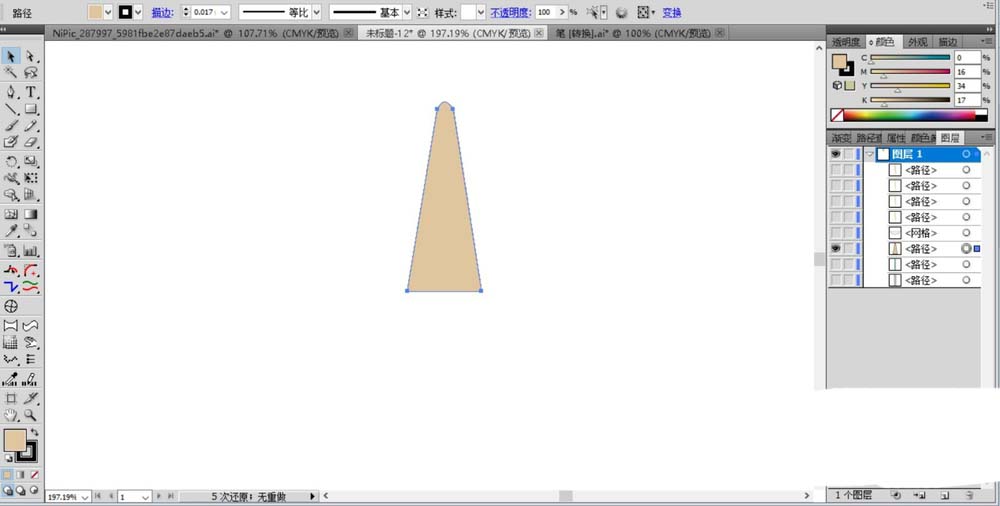Toggle lock column for 图层 1
Viewport: 1000px width, 506px height.
coord(848,154)
